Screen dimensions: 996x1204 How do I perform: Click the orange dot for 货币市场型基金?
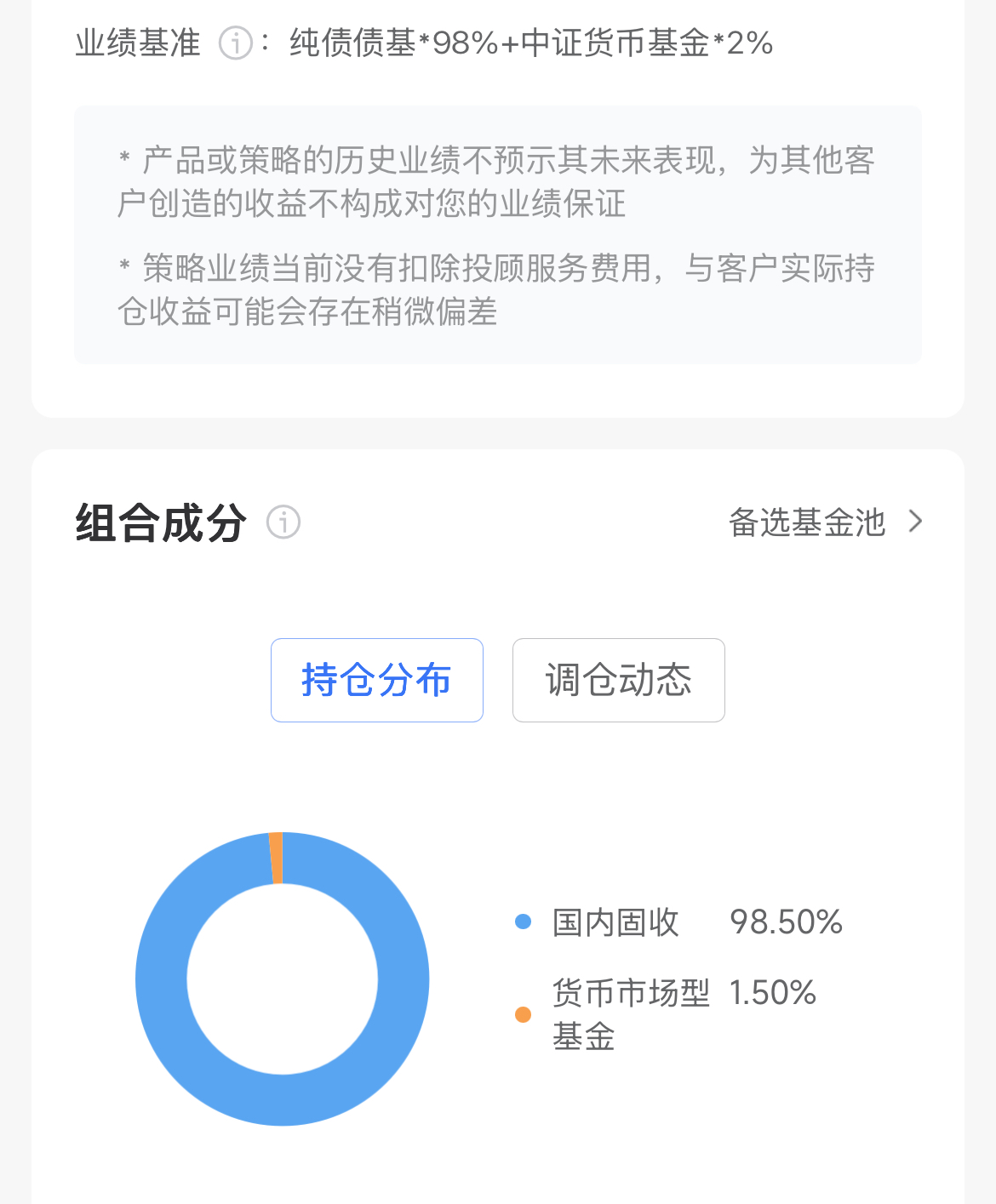[x=524, y=1014]
